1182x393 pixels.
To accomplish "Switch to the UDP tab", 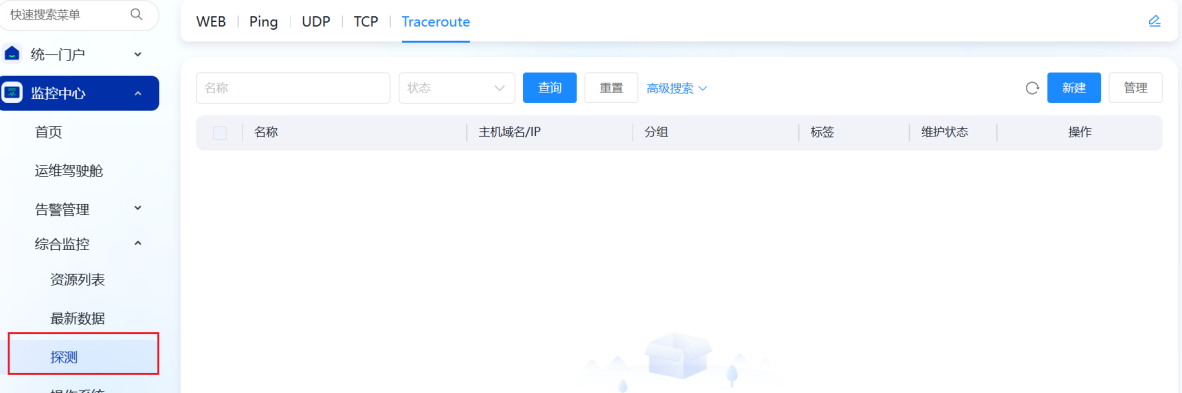I will 316,22.
